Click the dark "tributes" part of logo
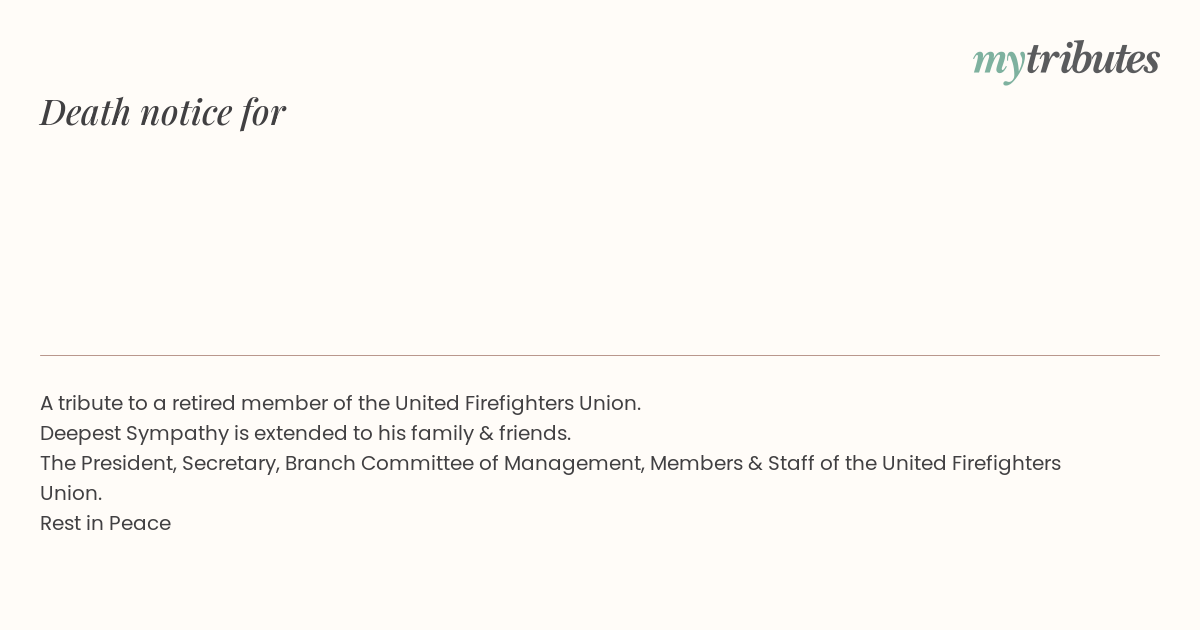The image size is (1200, 630). (x=1093, y=58)
